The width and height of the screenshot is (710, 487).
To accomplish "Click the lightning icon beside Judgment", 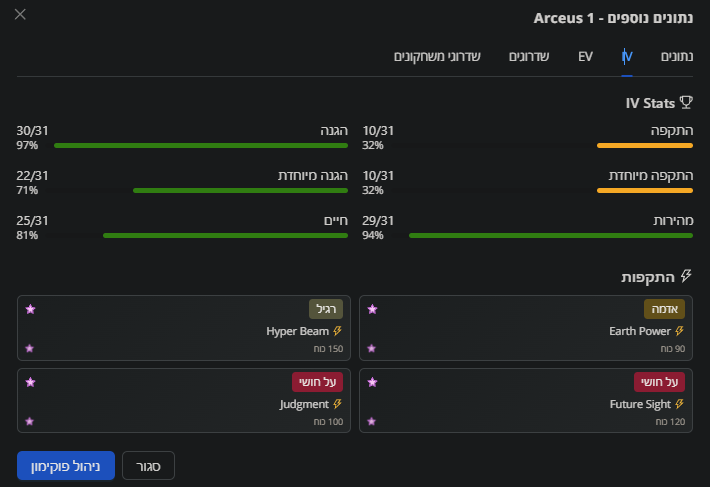I will point(337,404).
